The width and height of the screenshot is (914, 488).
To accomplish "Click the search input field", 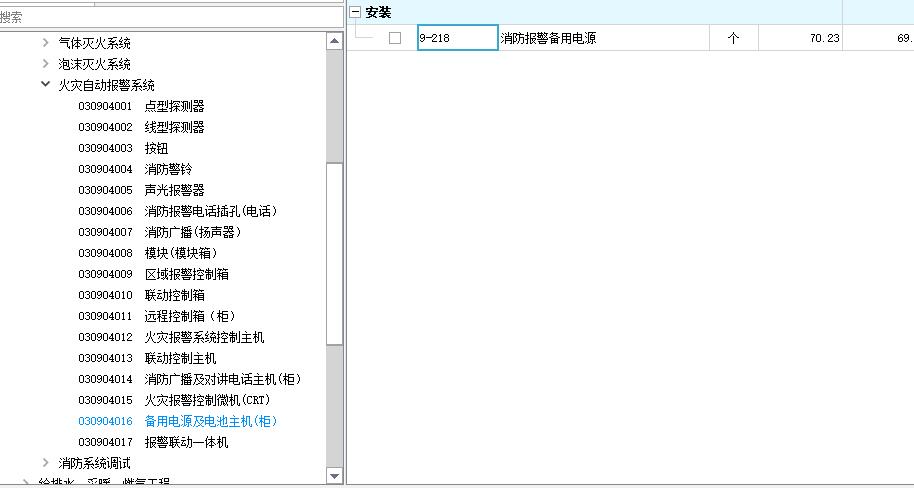I will pyautogui.click(x=171, y=17).
